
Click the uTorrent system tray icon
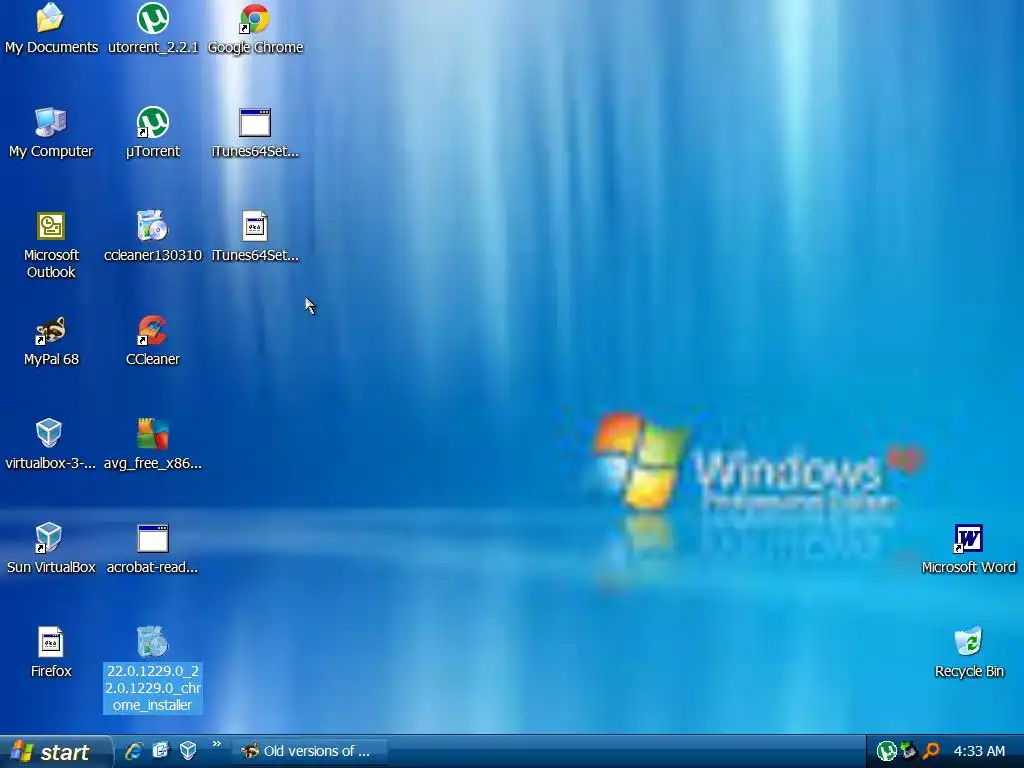(x=886, y=751)
